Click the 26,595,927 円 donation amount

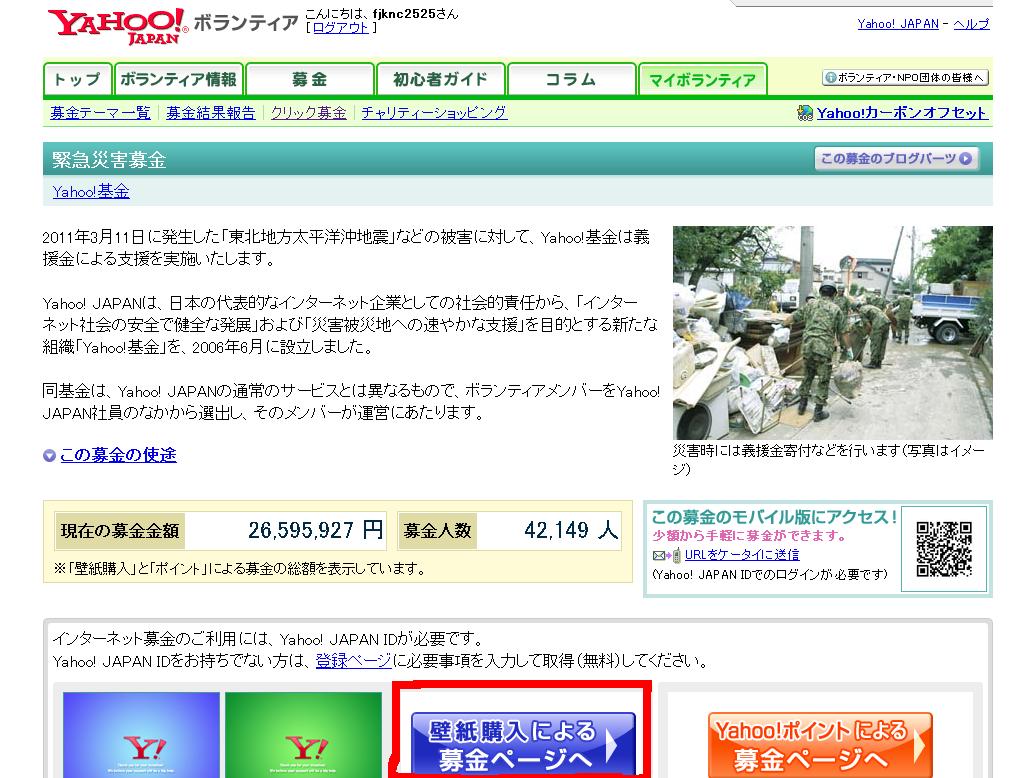(315, 530)
